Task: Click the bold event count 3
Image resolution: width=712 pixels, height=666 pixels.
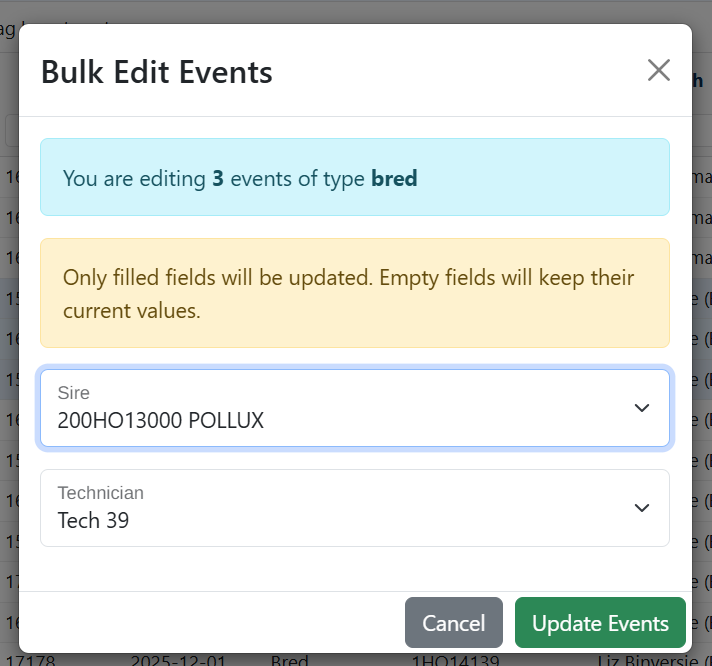Action: click(218, 179)
